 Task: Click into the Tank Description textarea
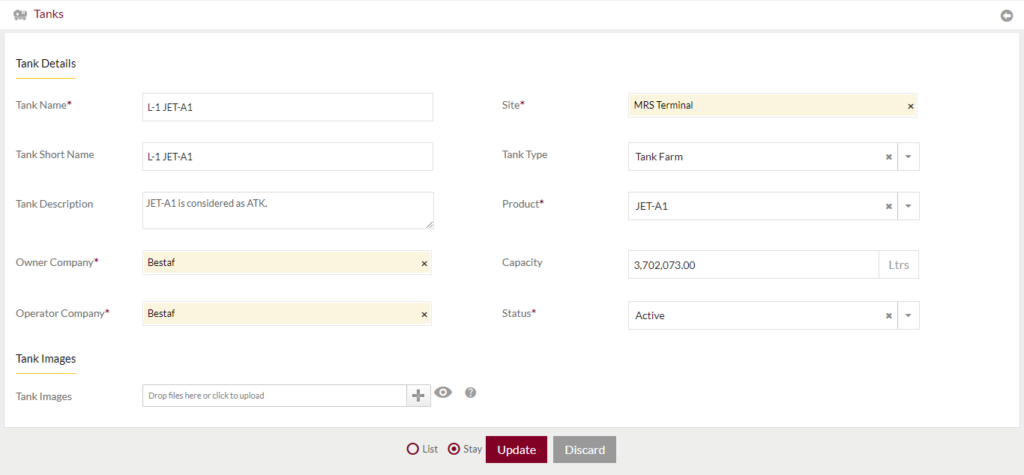click(287, 210)
